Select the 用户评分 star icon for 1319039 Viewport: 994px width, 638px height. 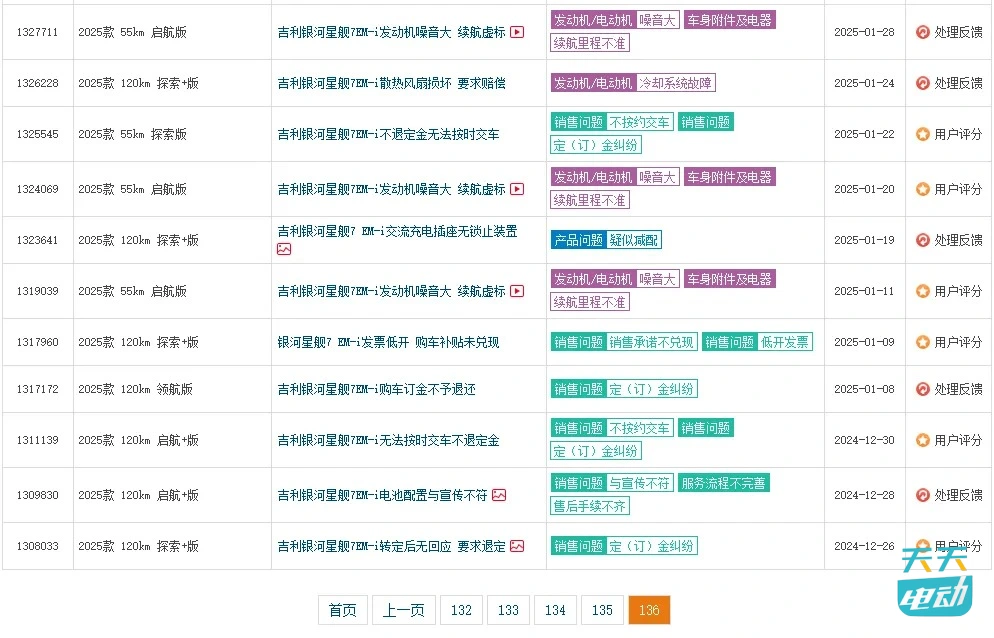click(922, 291)
